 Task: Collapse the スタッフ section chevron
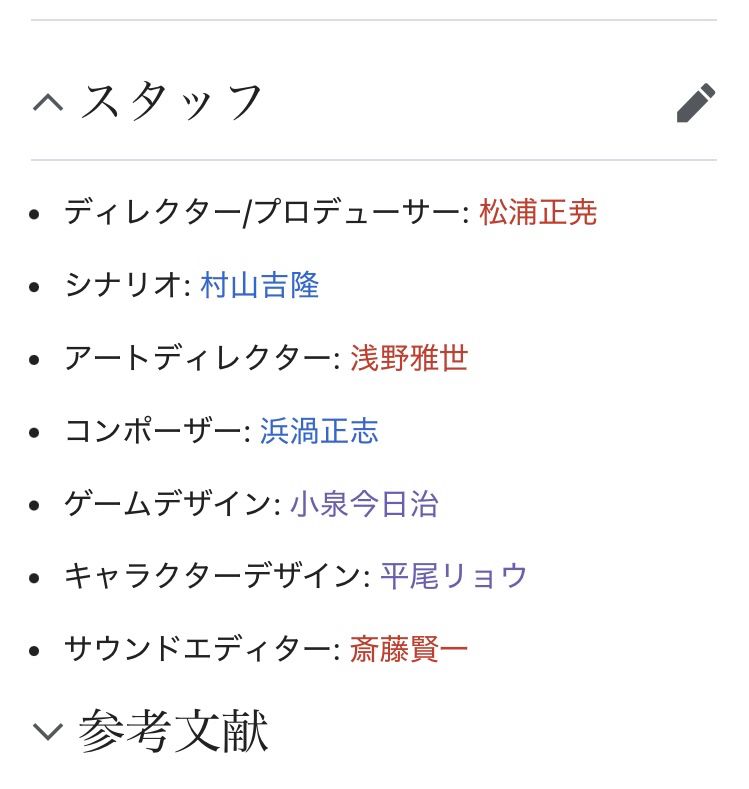48,103
